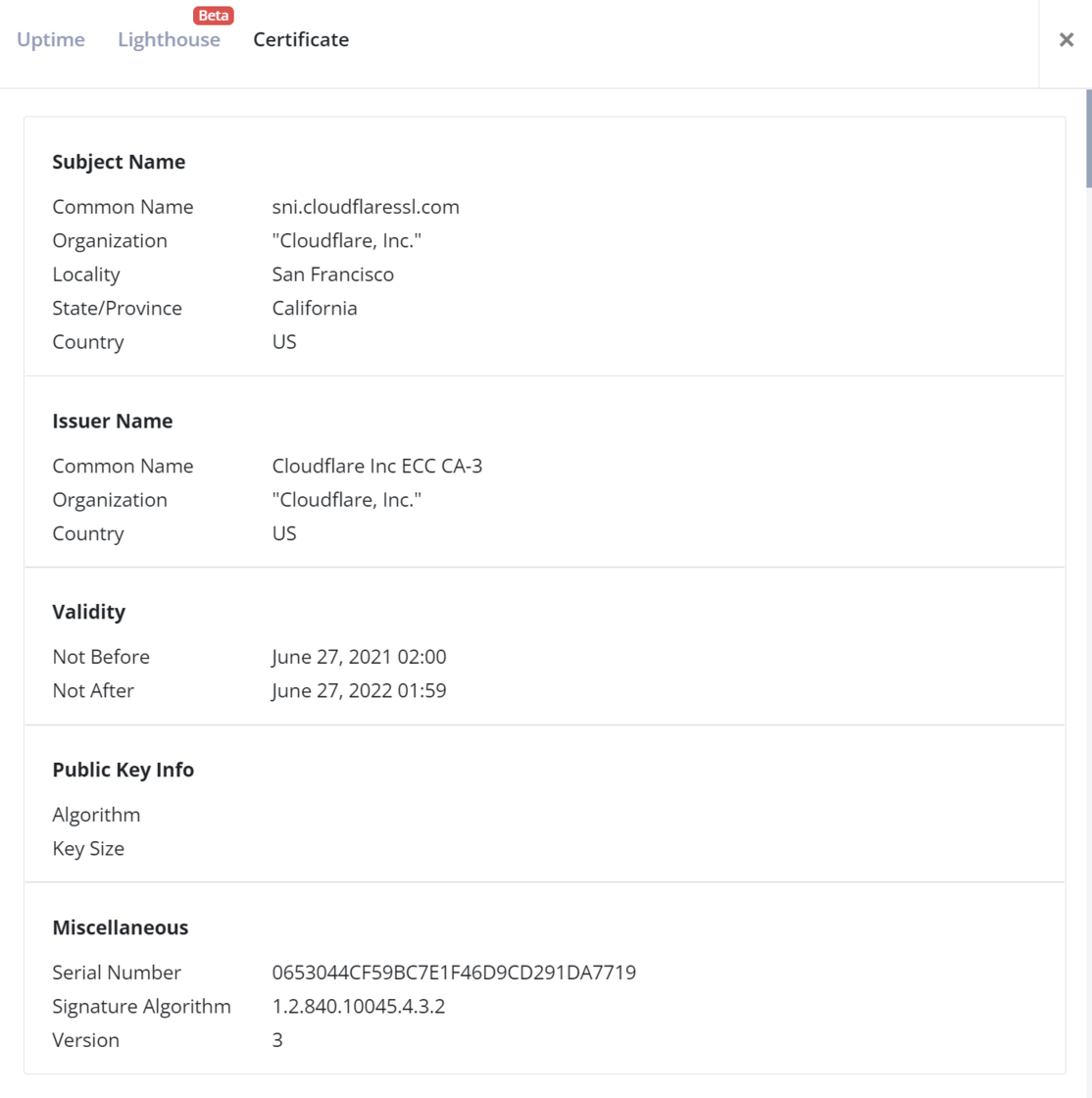Click the State/Province label
The image size is (1092, 1098).
[x=117, y=308]
